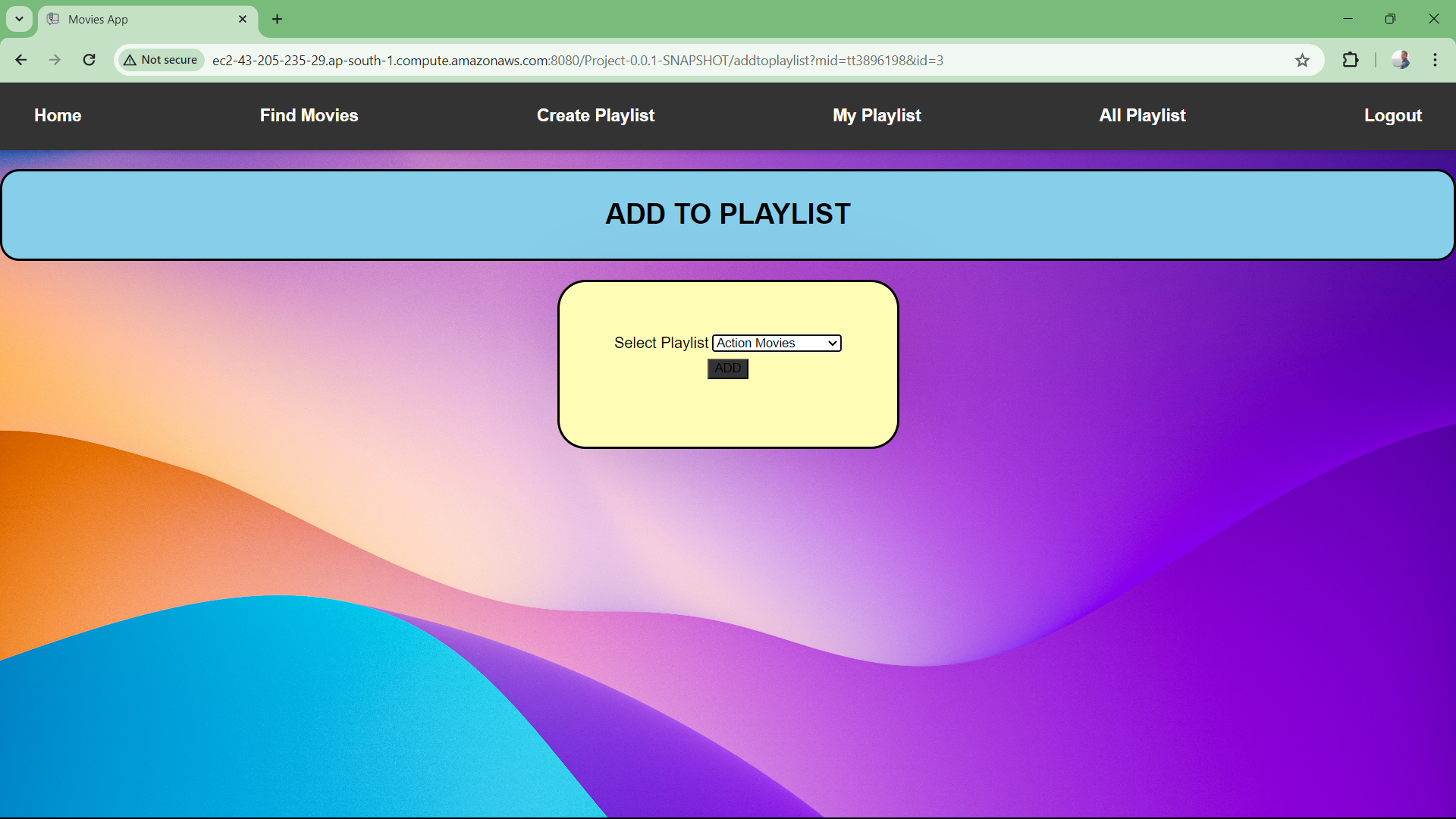Open the Select Playlist dropdown
1456x819 pixels.
[777, 344]
